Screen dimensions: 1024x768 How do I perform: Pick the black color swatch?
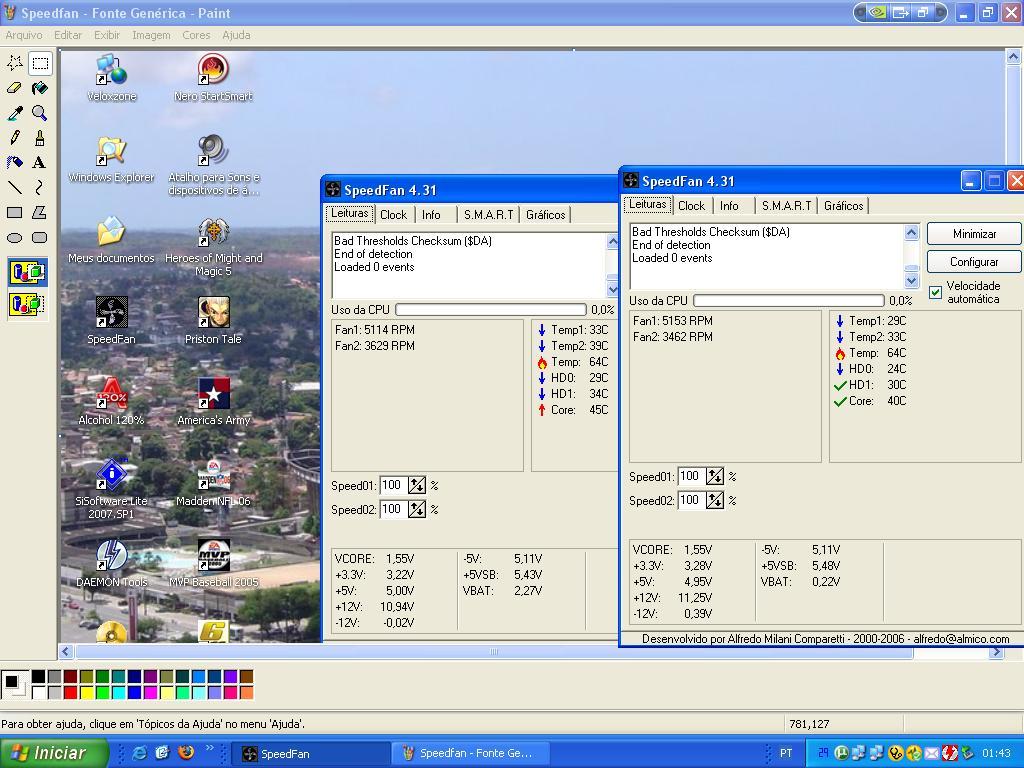[39, 677]
